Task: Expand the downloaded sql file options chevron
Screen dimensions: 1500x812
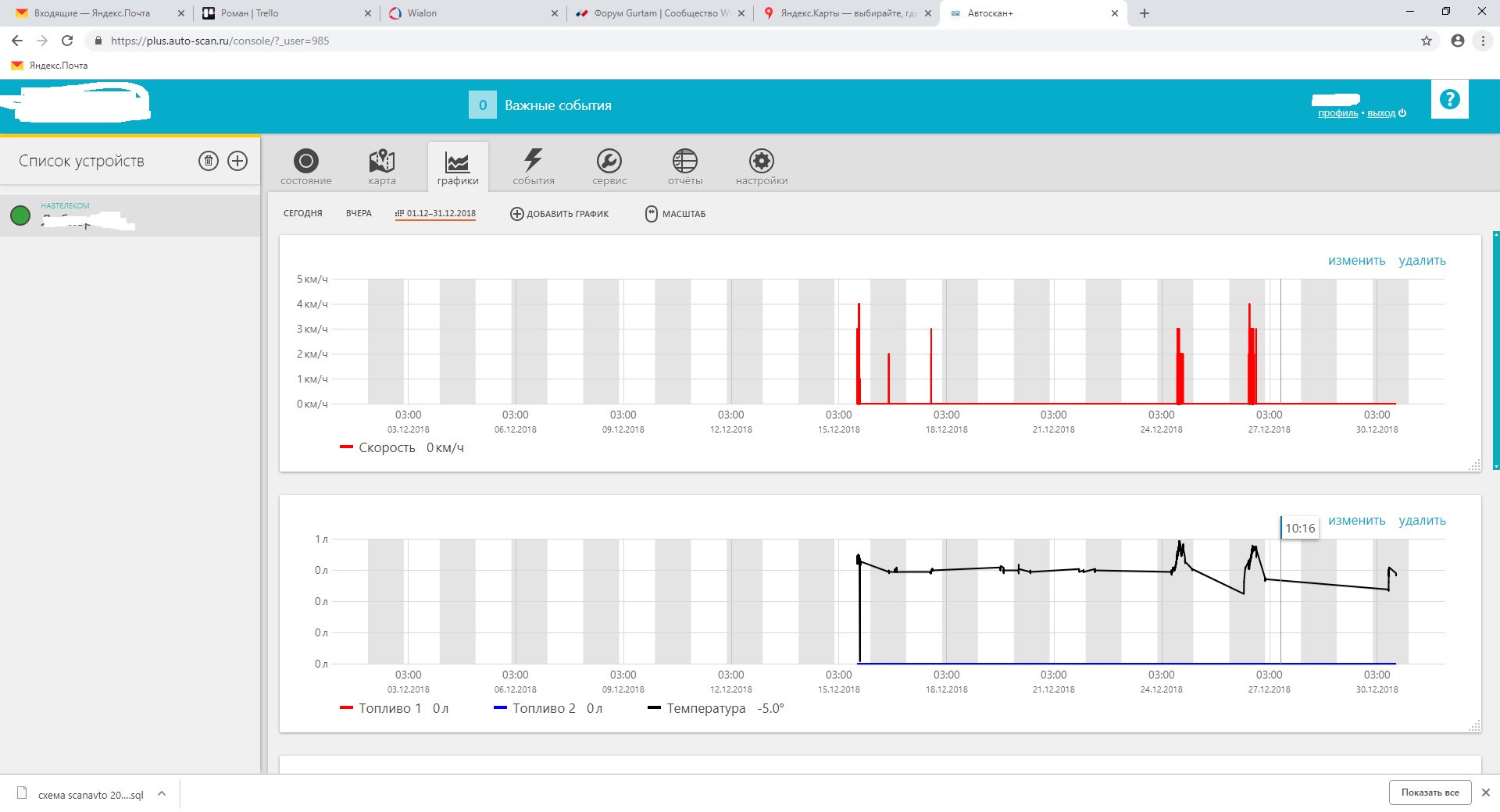Action: tap(162, 793)
